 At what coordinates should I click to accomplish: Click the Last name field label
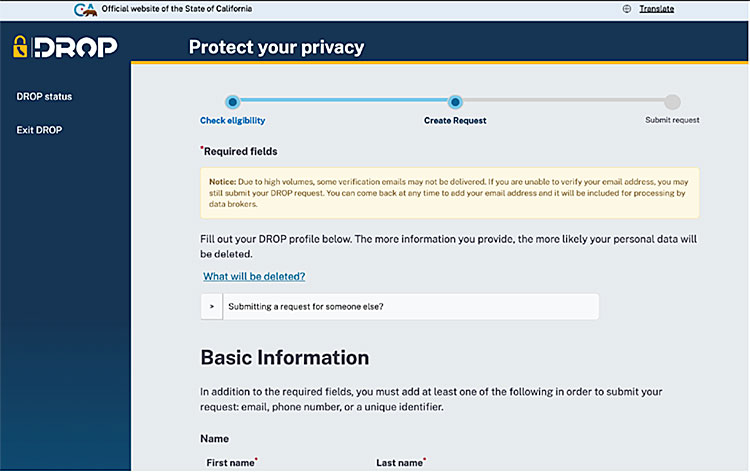click(400, 463)
